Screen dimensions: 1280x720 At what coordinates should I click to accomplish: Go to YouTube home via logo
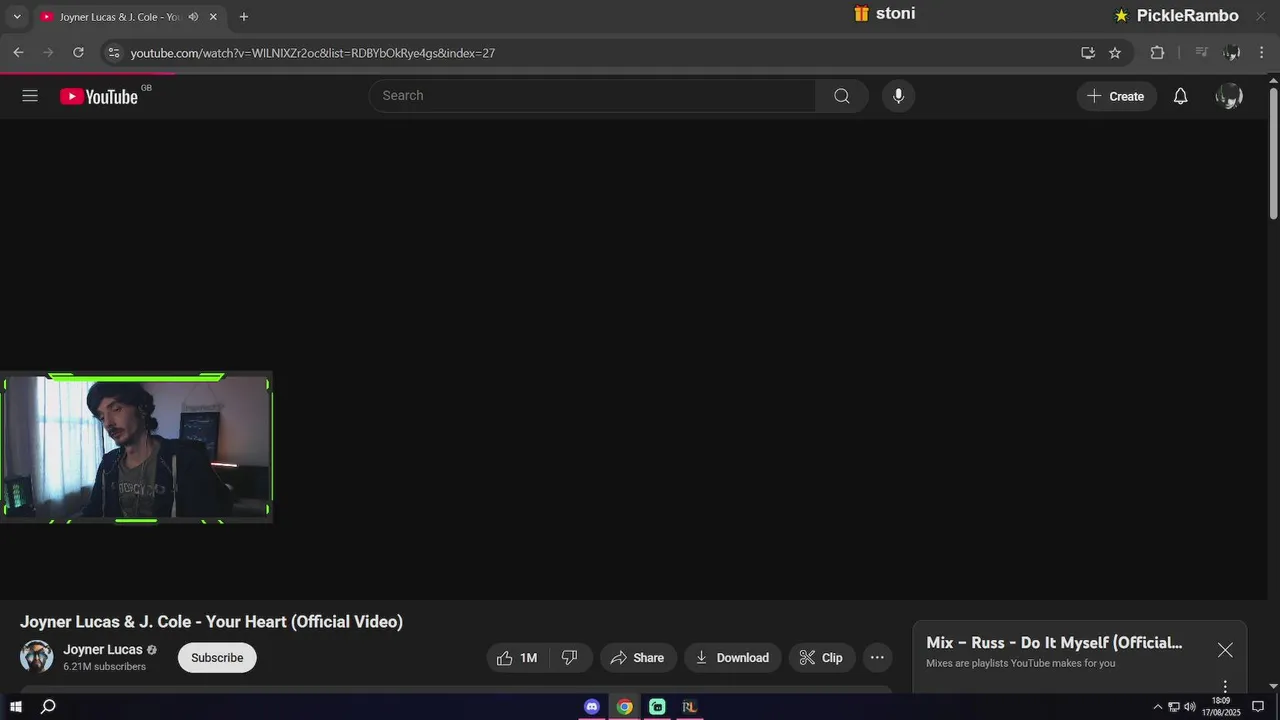[x=98, y=96]
